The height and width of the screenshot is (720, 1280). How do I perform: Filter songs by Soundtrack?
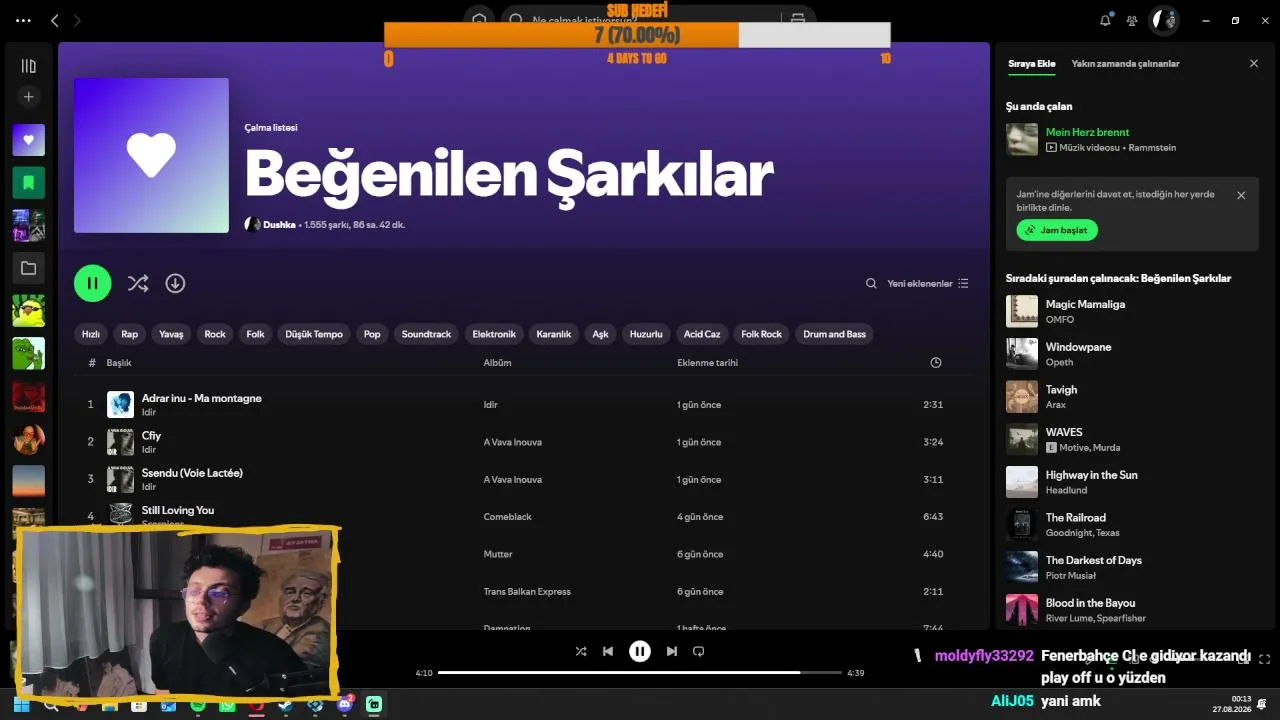pos(426,334)
